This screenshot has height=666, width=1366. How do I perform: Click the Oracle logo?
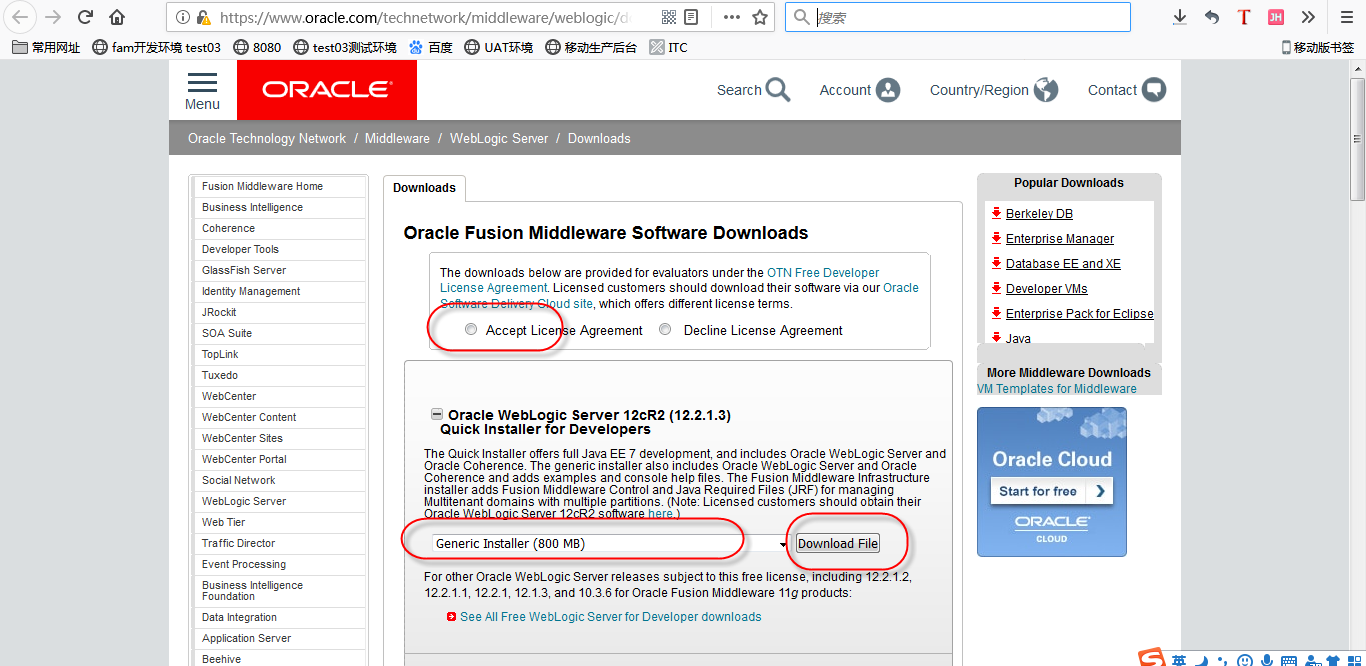tap(327, 90)
